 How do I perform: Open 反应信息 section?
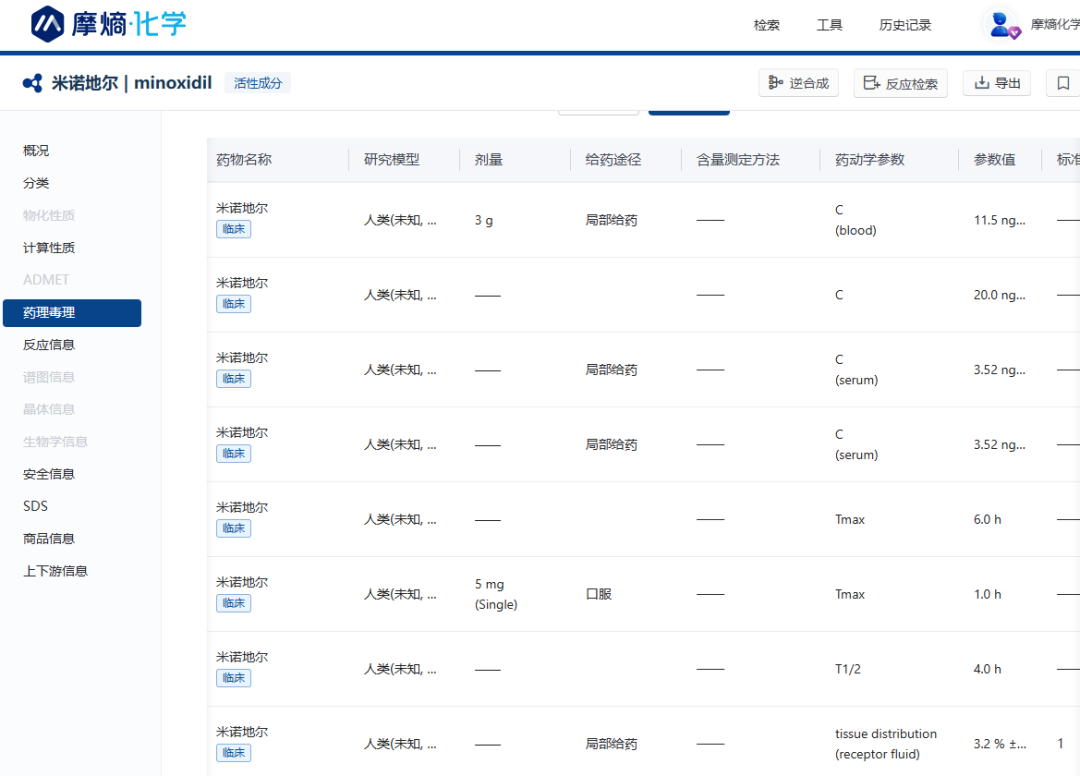click(x=49, y=344)
